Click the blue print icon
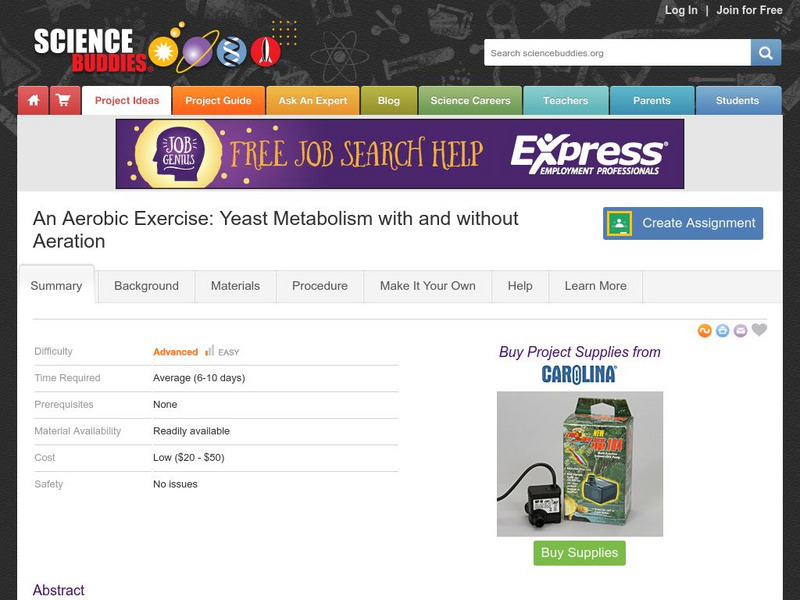 [x=722, y=331]
